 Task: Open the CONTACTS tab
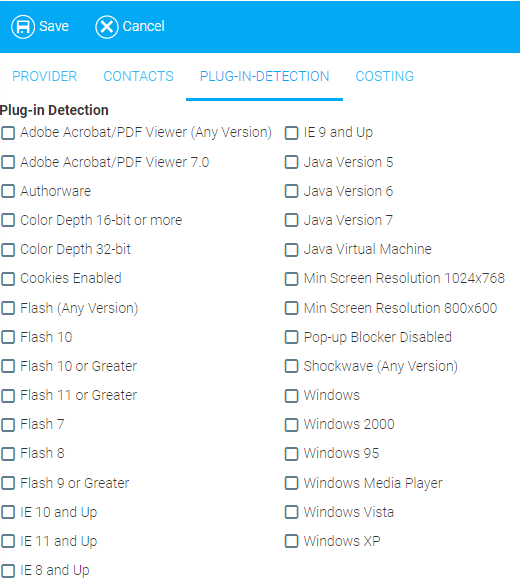coord(138,76)
